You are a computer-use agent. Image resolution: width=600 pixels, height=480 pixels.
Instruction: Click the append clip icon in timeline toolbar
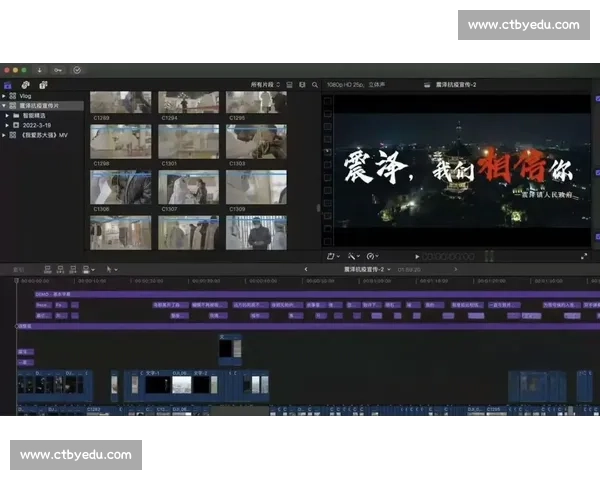coord(73,269)
